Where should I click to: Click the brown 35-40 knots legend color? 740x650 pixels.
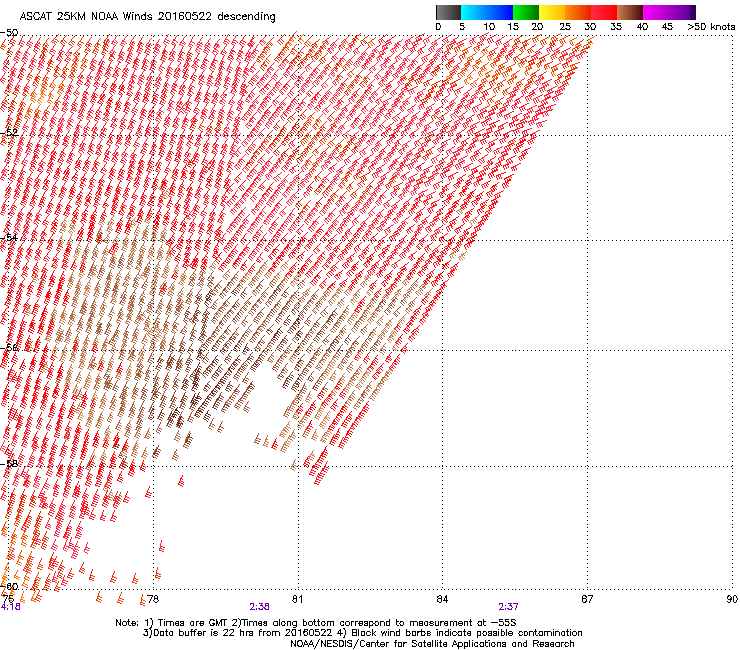pos(630,12)
